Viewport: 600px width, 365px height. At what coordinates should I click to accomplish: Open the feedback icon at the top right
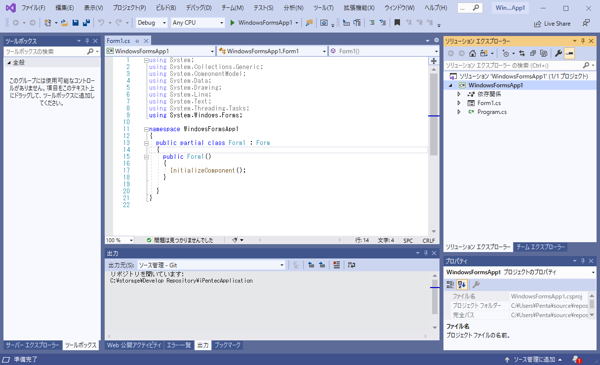tap(586, 23)
